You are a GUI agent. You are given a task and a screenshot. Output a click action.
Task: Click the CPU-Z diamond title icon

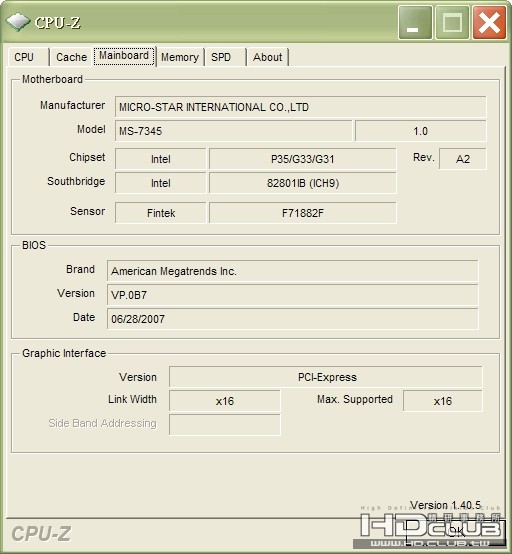pos(18,22)
